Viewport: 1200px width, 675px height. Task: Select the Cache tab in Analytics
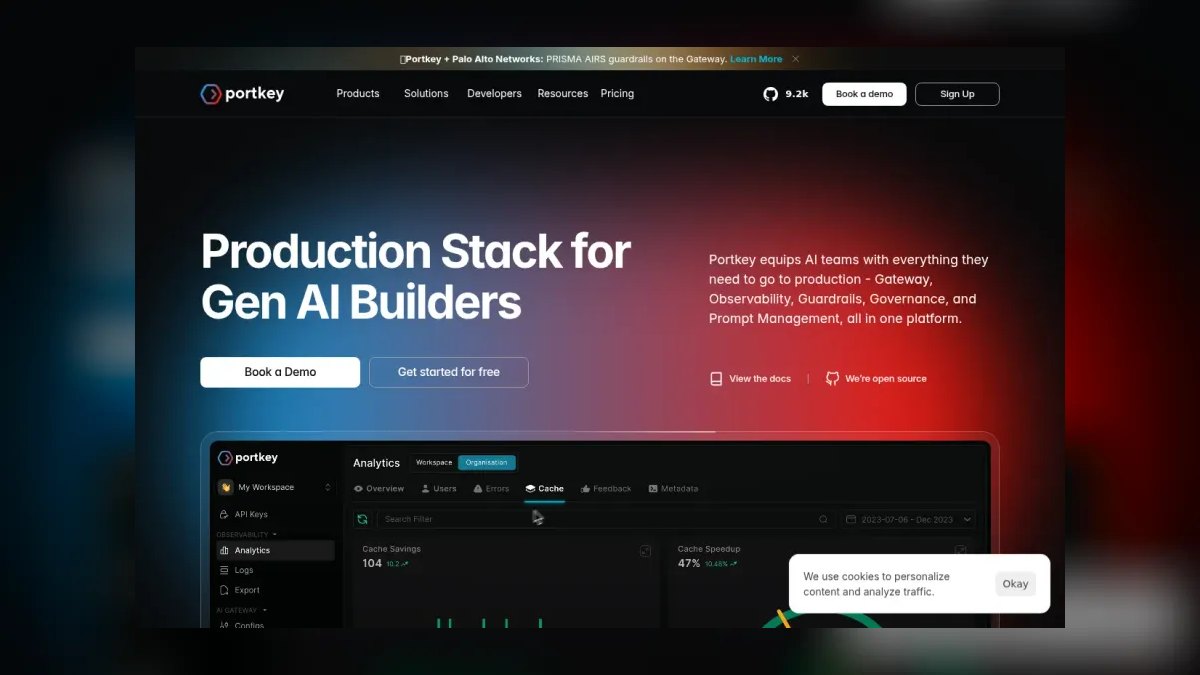(x=545, y=489)
